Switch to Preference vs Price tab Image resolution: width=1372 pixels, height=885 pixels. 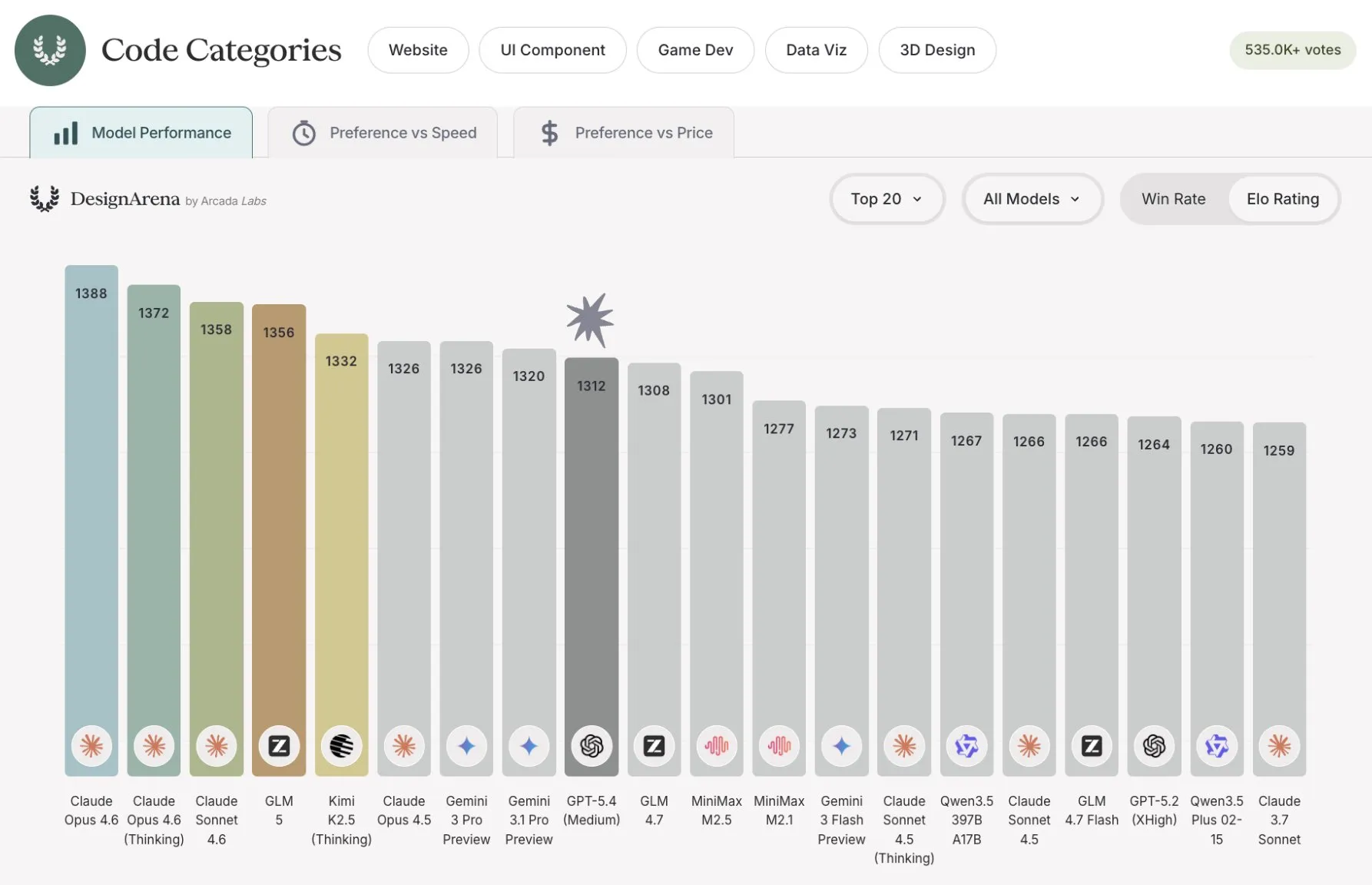pos(624,133)
